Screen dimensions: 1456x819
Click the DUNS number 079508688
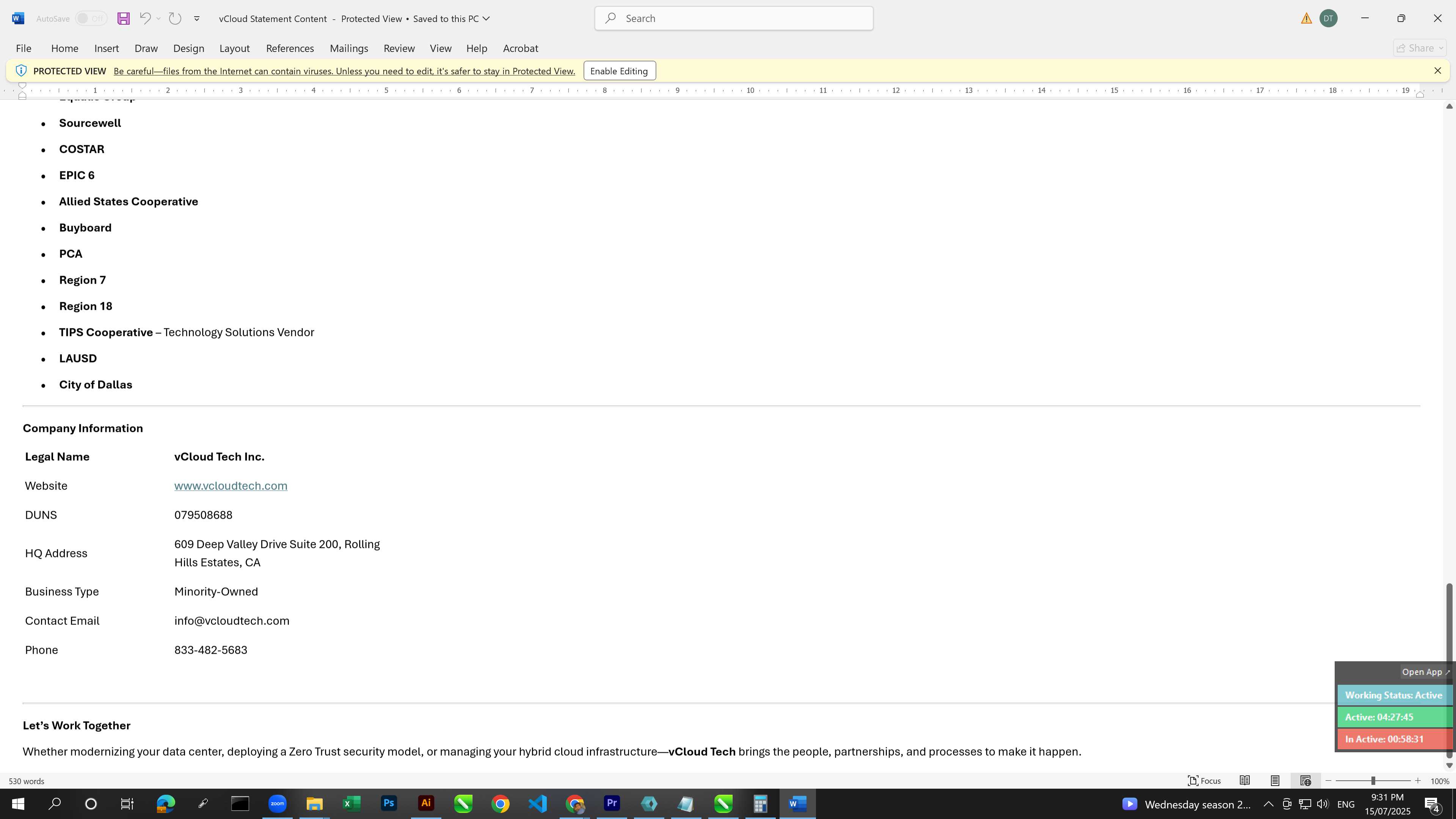(x=204, y=515)
